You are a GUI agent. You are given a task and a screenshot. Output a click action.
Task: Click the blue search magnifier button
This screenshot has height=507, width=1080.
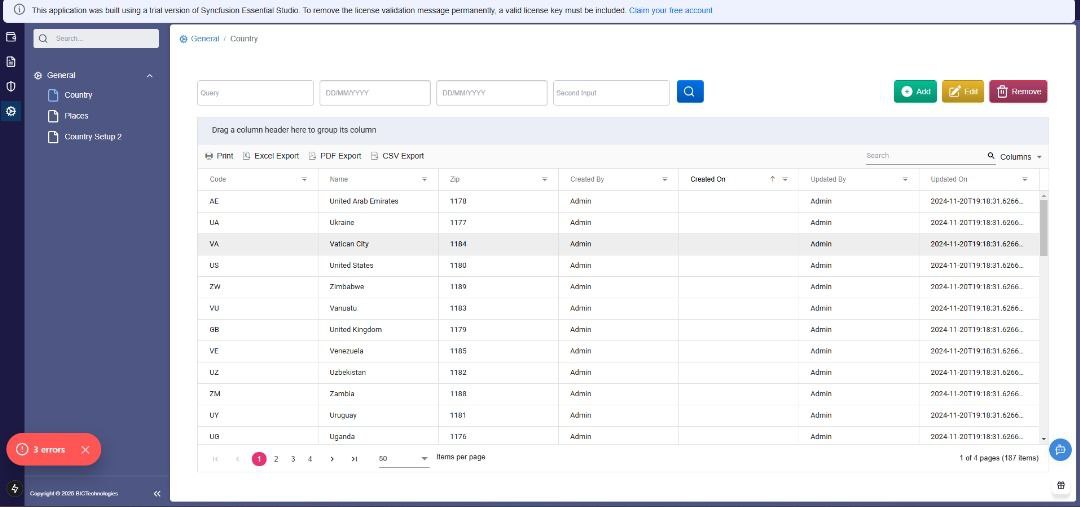[690, 91]
